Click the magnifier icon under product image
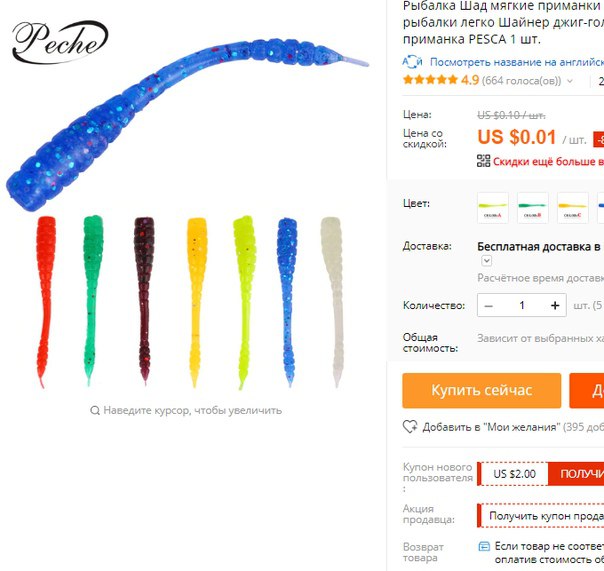This screenshot has height=571, width=604. click(x=95, y=410)
